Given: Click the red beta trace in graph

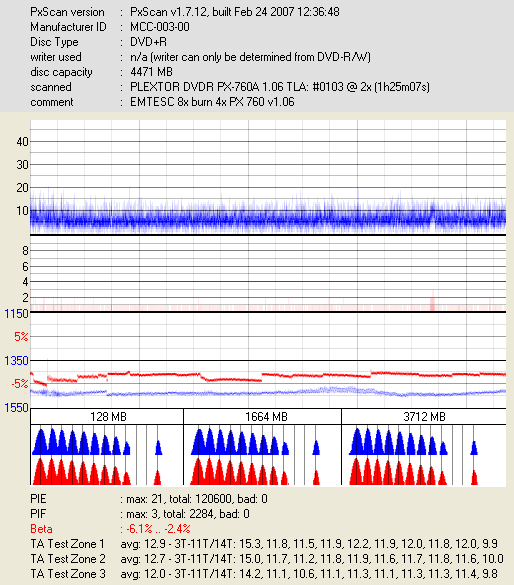Looking at the screenshot, I should click(268, 375).
